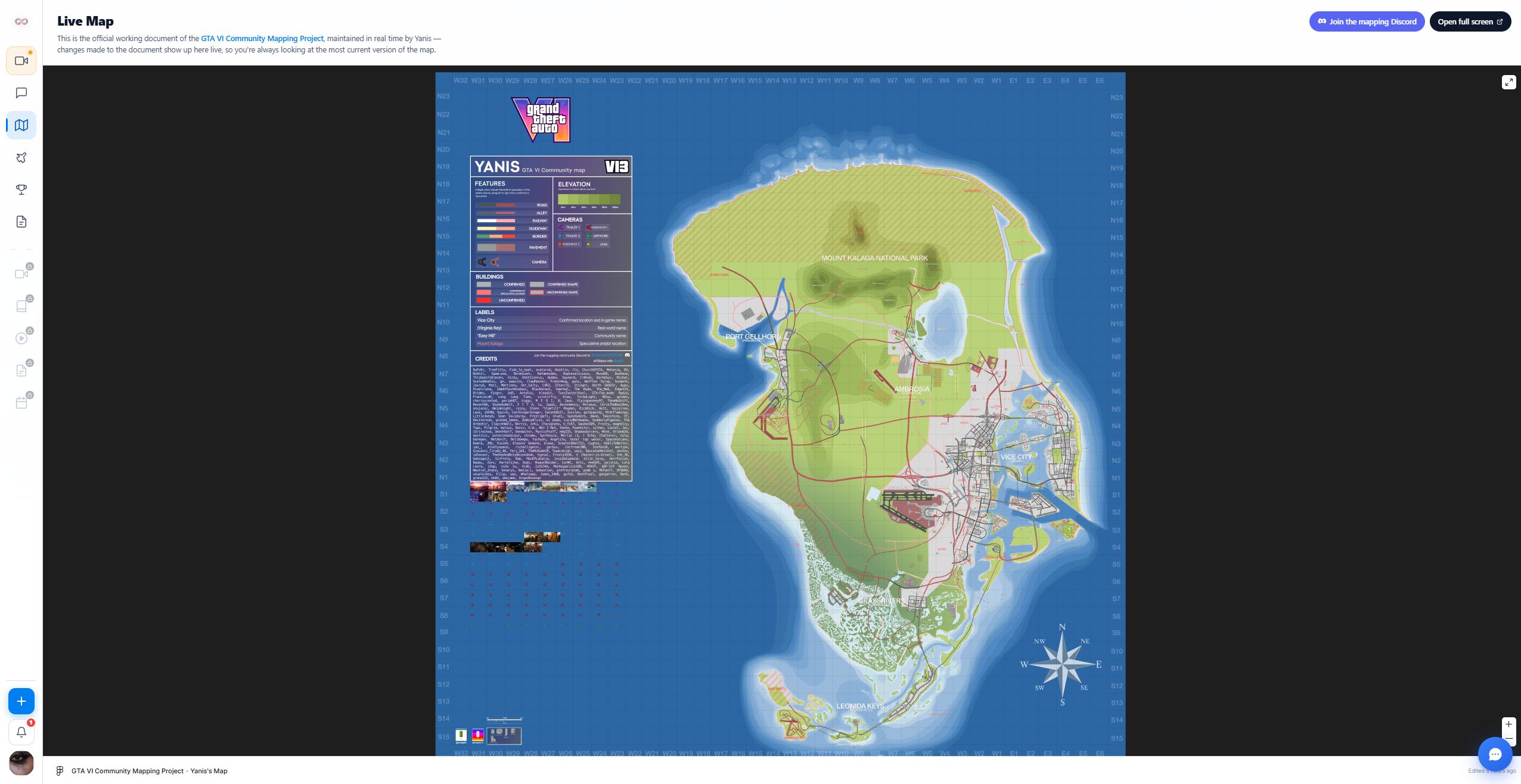This screenshot has width=1521, height=784.
Task: Click the locked video camera sidebar icon
Action: pyautogui.click(x=21, y=274)
